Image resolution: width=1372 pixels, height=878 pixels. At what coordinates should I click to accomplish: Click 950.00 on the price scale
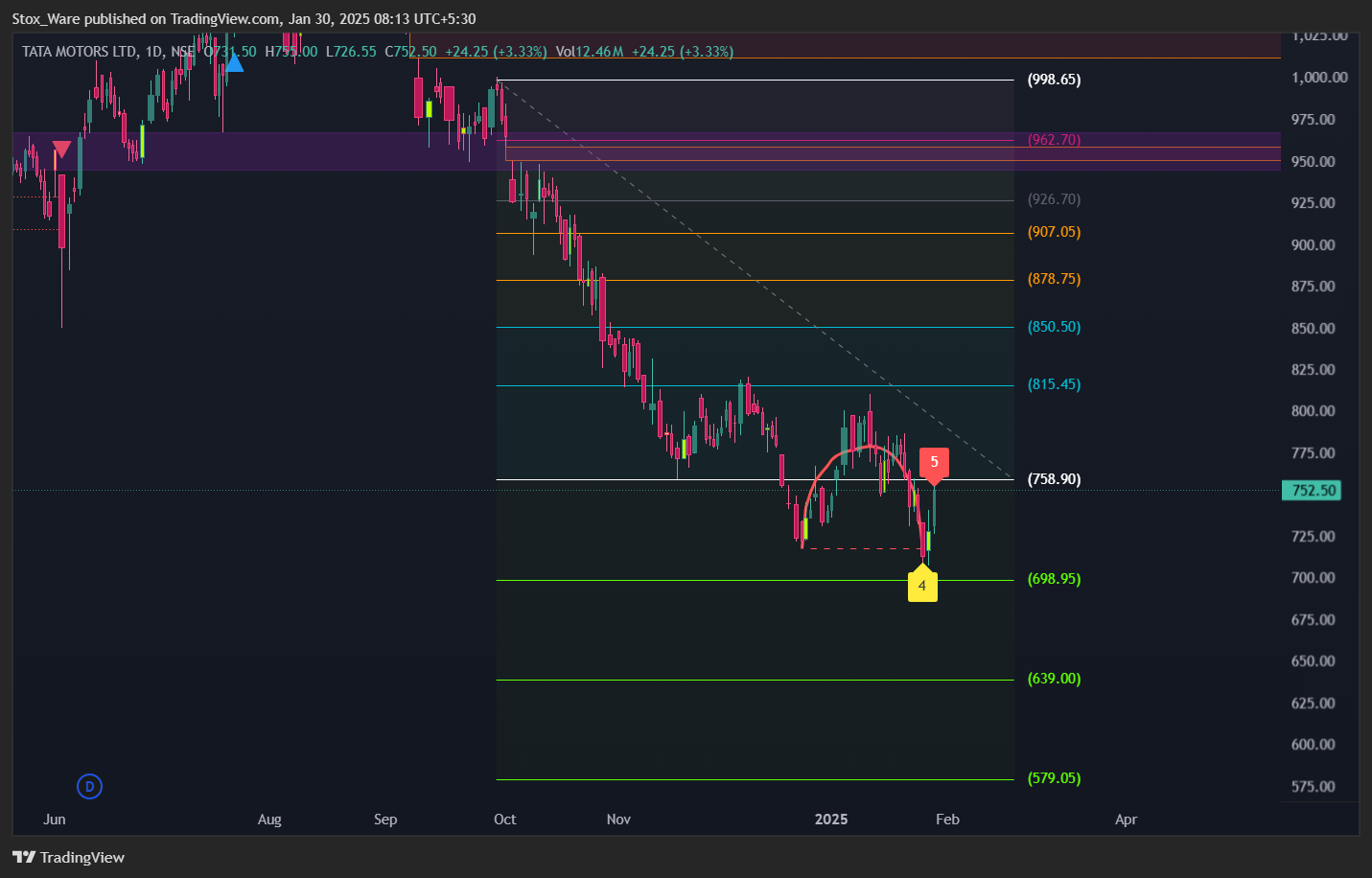point(1313,162)
